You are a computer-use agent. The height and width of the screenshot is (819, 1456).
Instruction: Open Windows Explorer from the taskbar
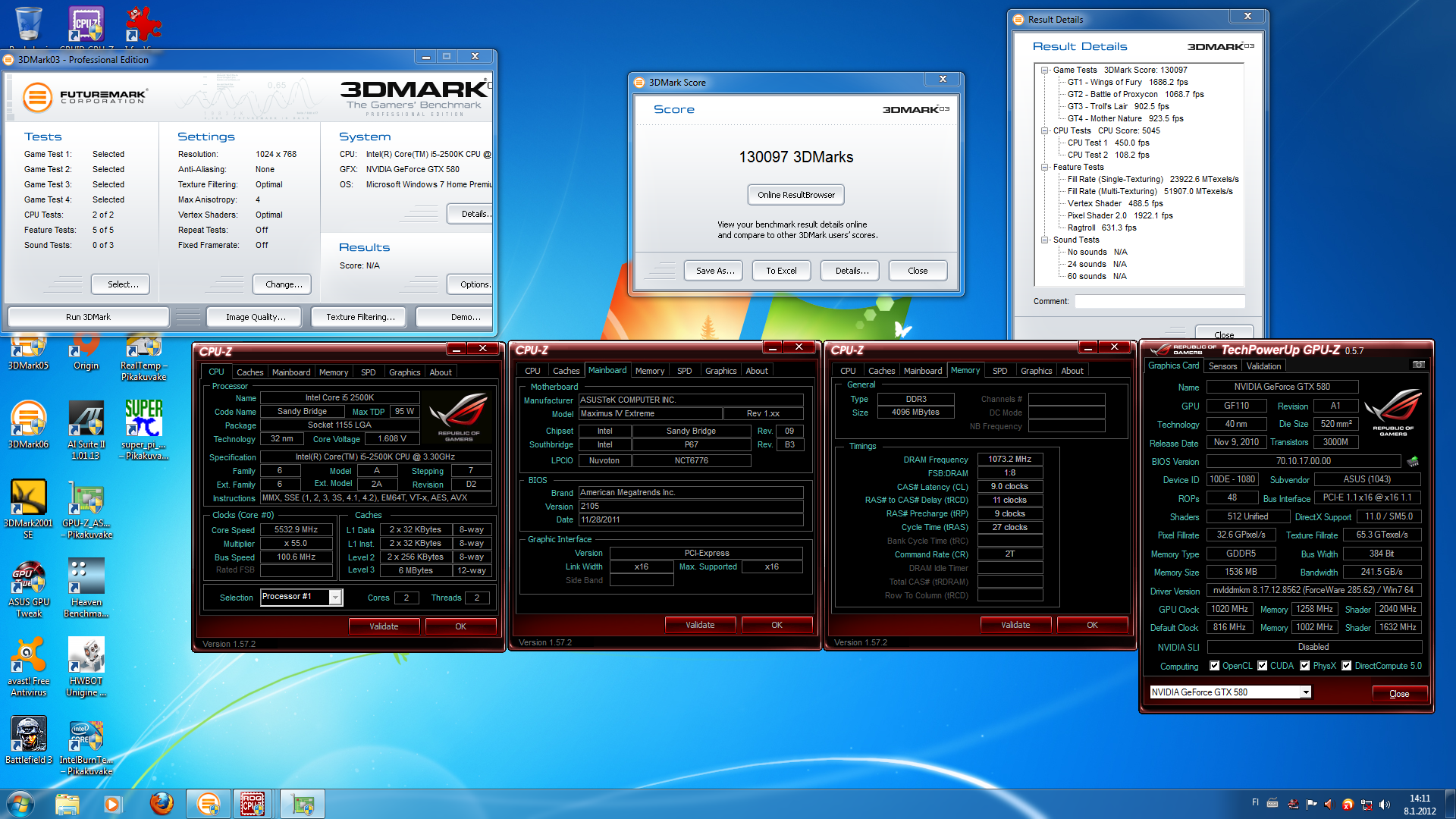coord(67,804)
